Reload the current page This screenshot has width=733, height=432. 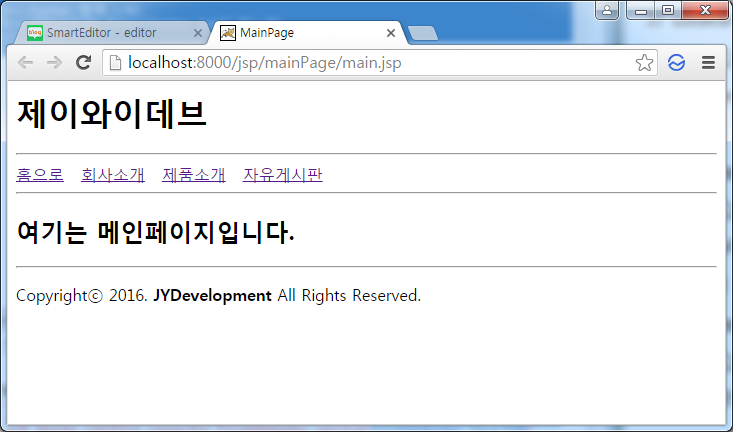coord(84,62)
